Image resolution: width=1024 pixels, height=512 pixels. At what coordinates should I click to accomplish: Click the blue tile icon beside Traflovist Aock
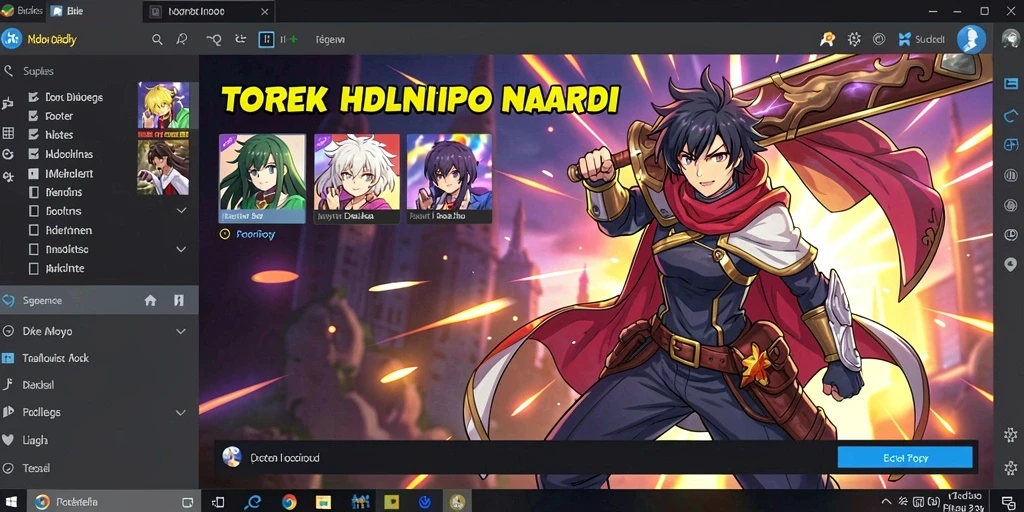[8, 358]
